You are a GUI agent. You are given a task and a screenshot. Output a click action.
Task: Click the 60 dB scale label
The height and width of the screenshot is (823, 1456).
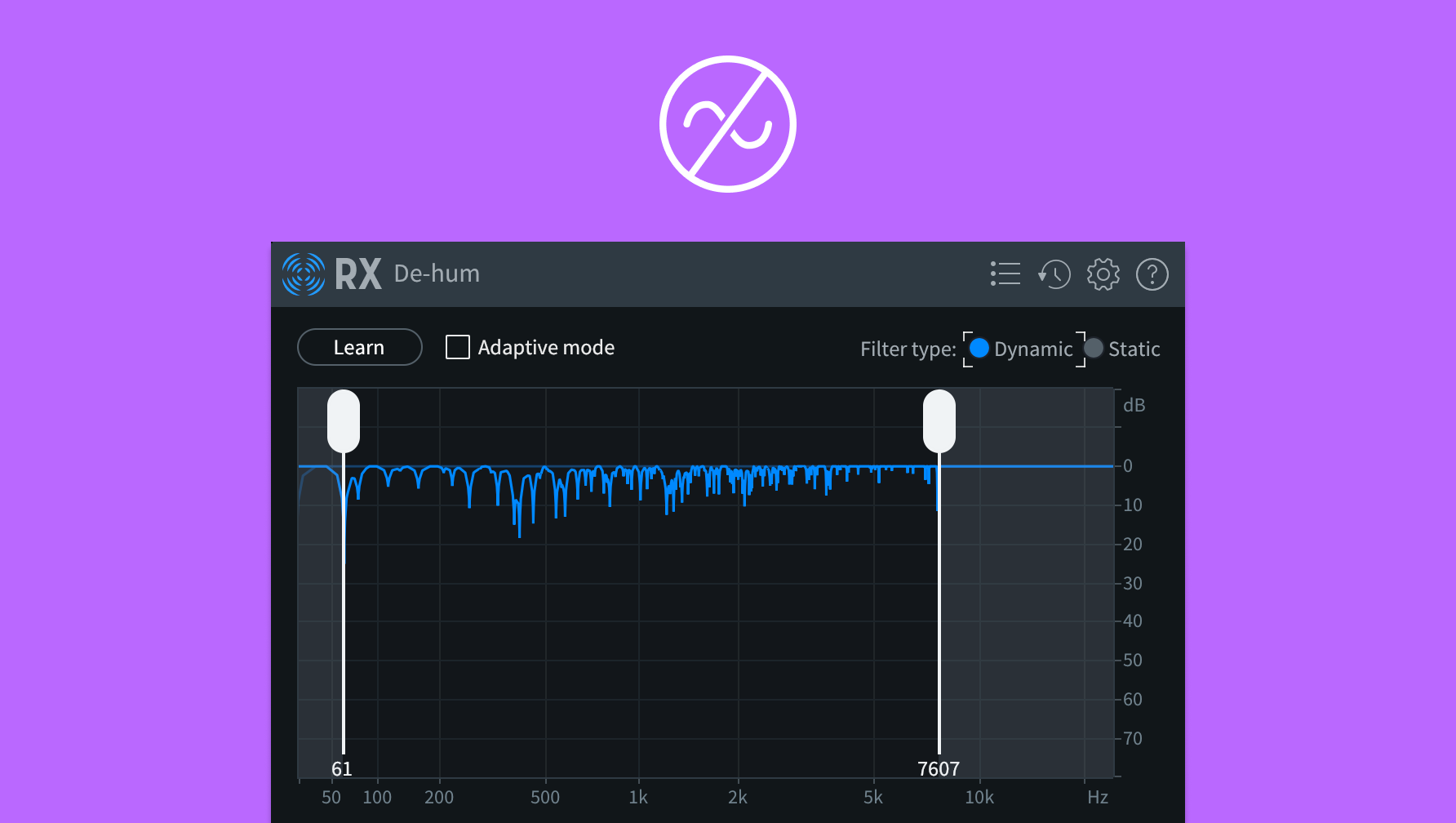pos(1133,700)
